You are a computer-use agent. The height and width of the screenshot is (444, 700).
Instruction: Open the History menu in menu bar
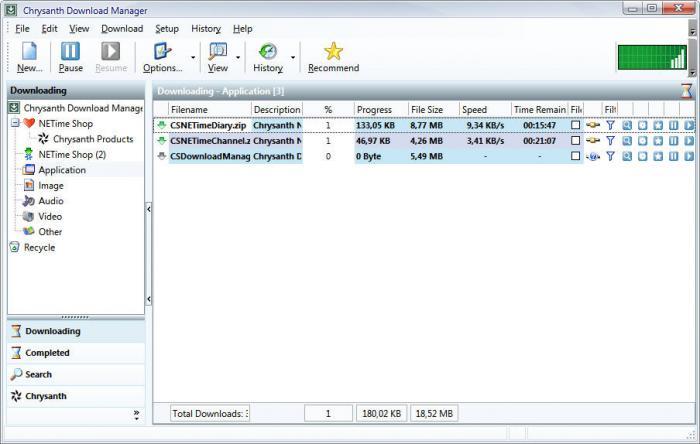(x=206, y=29)
